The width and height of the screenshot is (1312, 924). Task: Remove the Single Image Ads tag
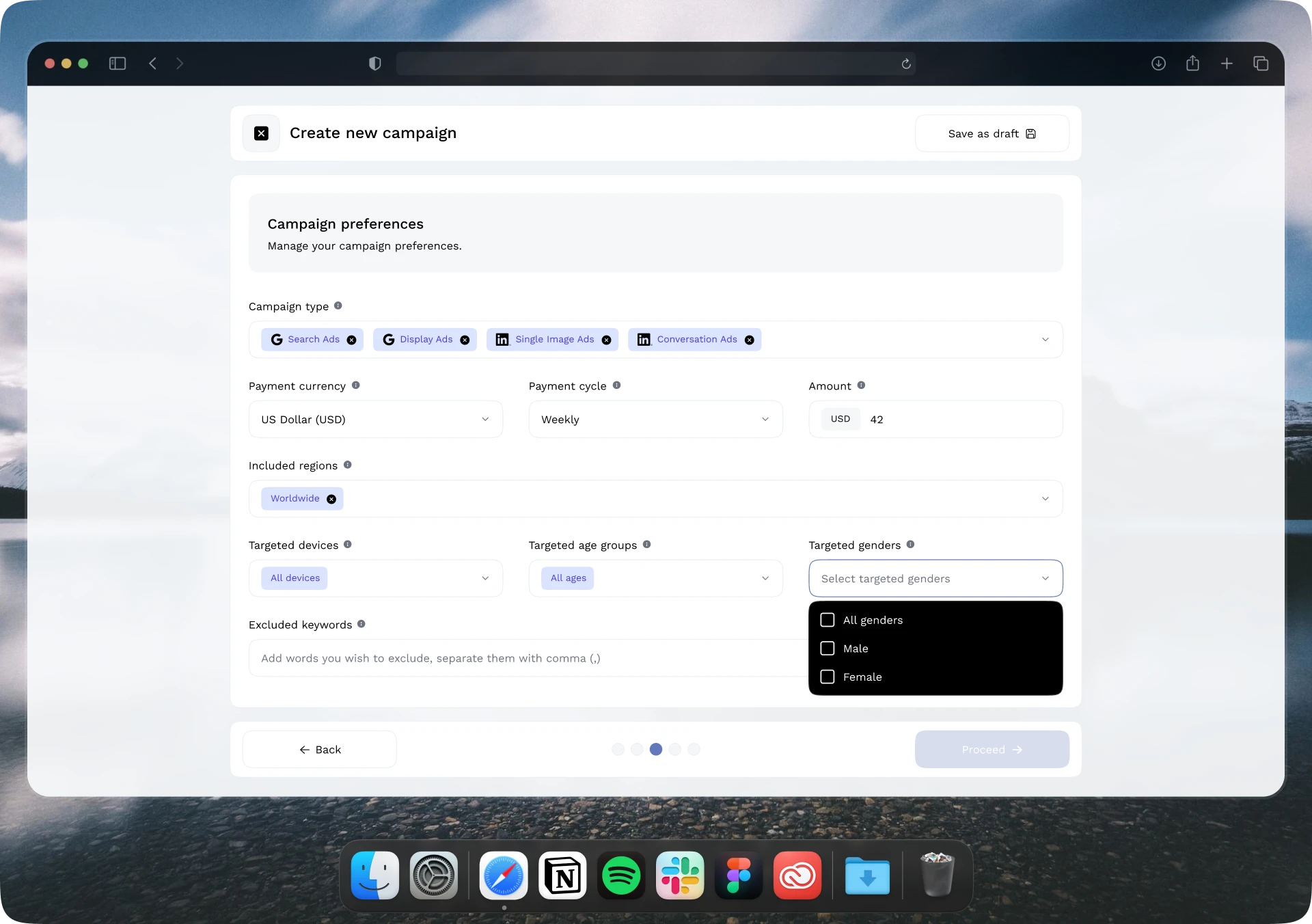click(x=606, y=340)
